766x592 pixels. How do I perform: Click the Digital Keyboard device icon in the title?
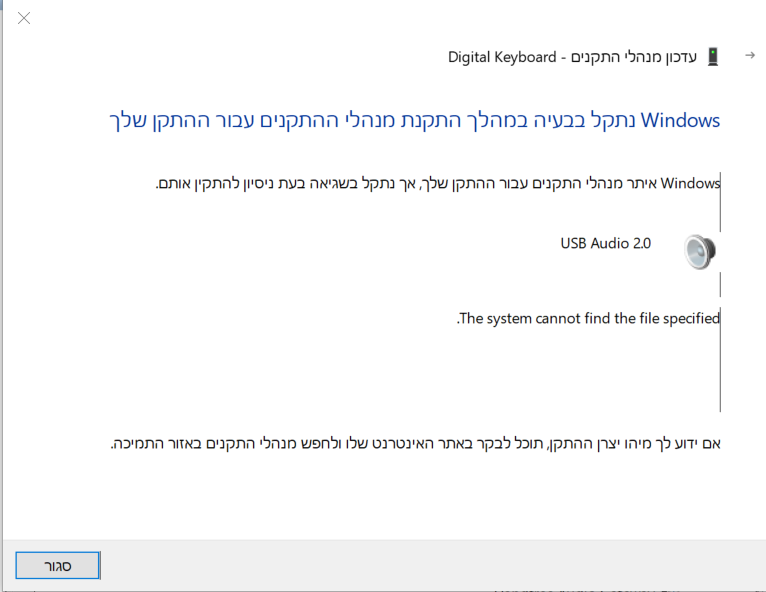pyautogui.click(x=713, y=57)
